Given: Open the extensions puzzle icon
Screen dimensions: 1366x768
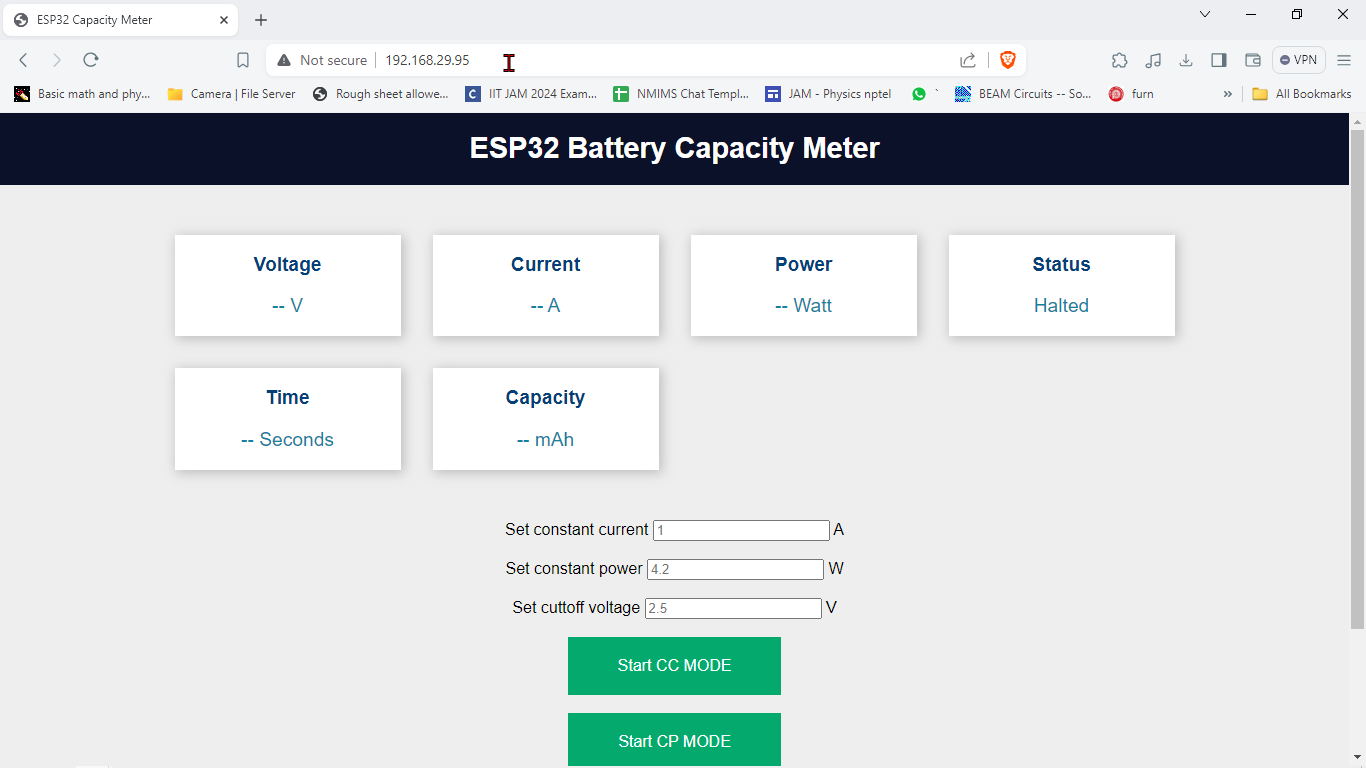Looking at the screenshot, I should coord(1120,60).
